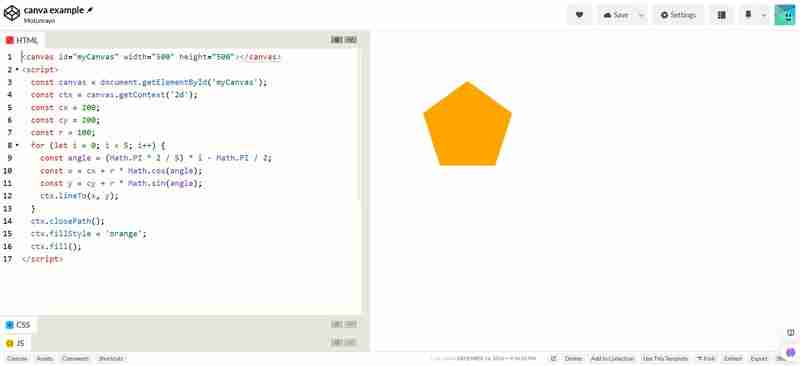The image size is (800, 366).
Task: Collapse the for loop on line 8
Action: pos(17,145)
